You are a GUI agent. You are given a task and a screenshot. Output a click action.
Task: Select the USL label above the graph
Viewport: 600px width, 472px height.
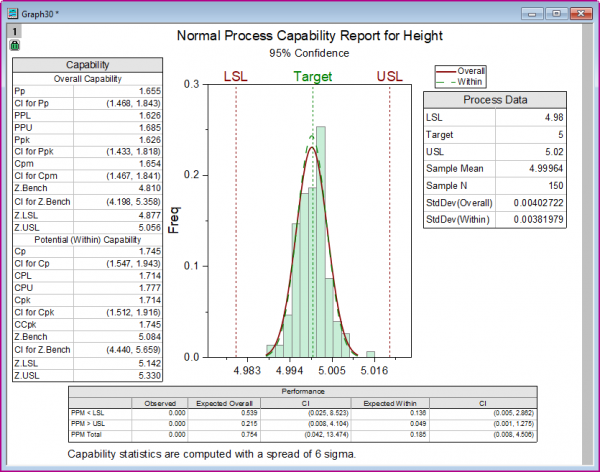(389, 76)
